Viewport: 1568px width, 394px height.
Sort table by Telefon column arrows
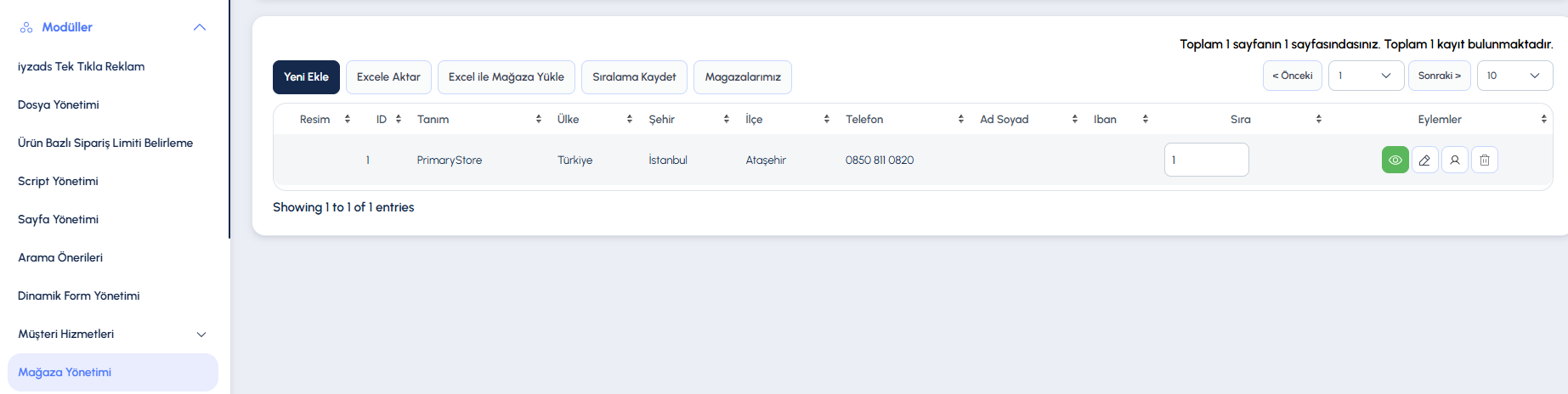pyautogui.click(x=961, y=119)
